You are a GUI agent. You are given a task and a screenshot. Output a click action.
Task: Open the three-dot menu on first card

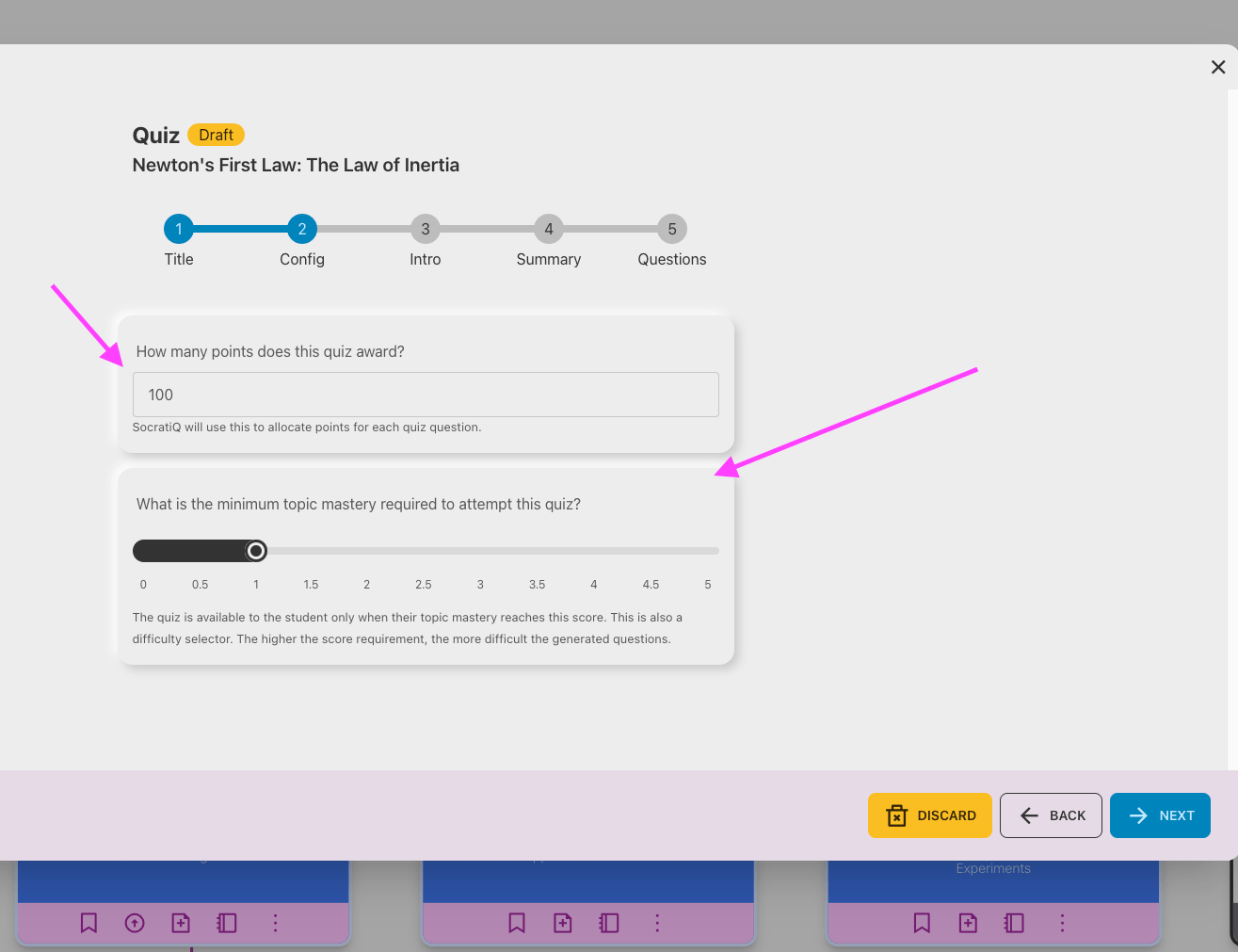[x=275, y=923]
